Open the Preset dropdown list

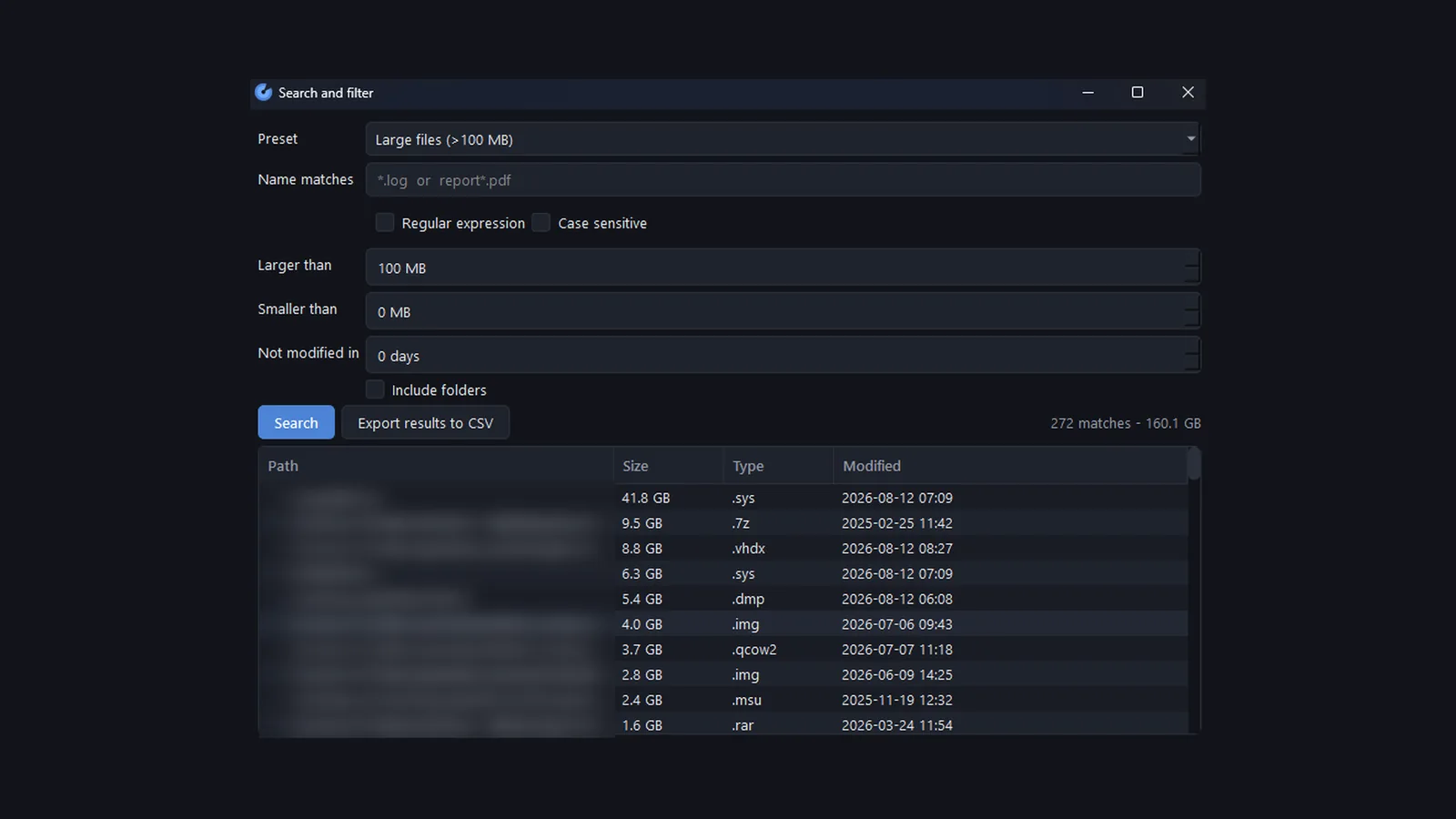pyautogui.click(x=783, y=139)
